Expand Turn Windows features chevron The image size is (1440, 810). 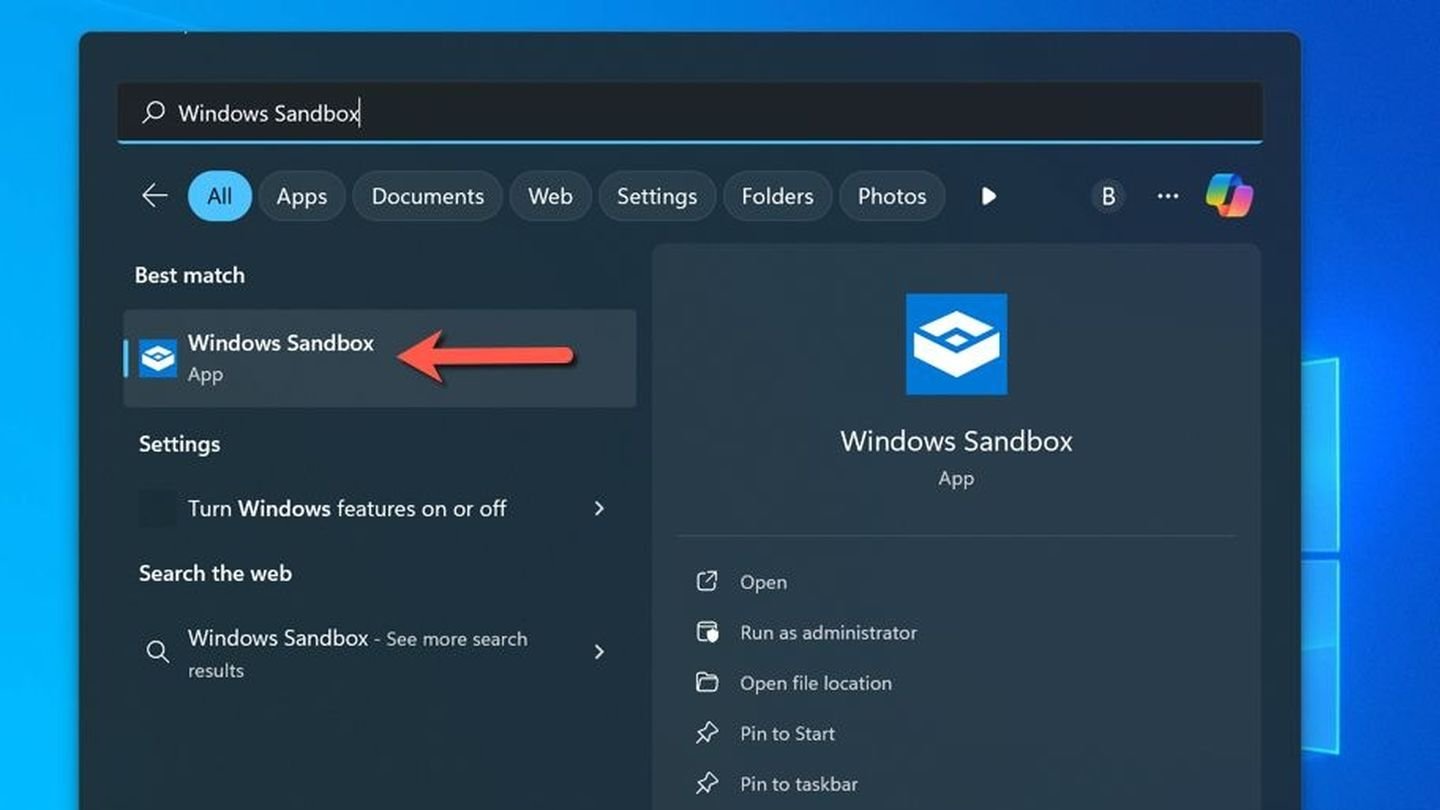(x=599, y=508)
